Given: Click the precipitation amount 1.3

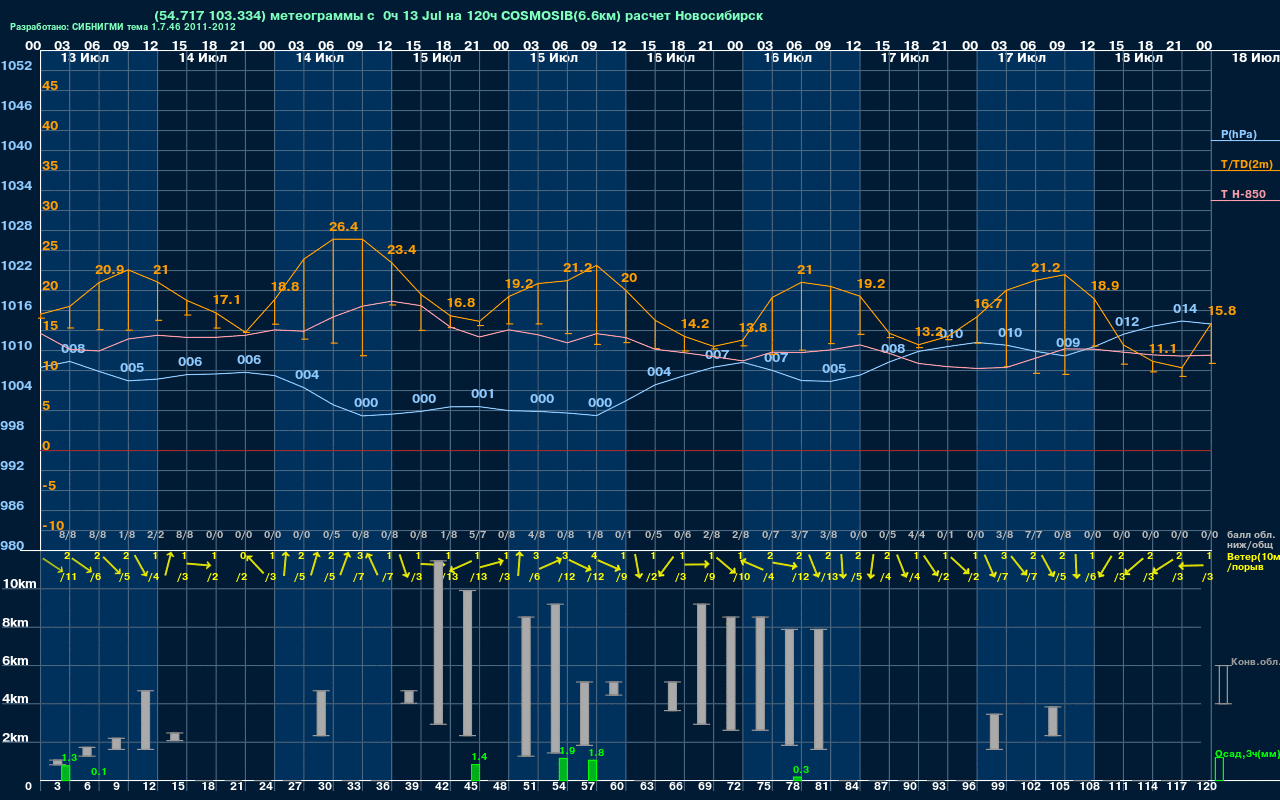Looking at the screenshot, I should tap(70, 758).
